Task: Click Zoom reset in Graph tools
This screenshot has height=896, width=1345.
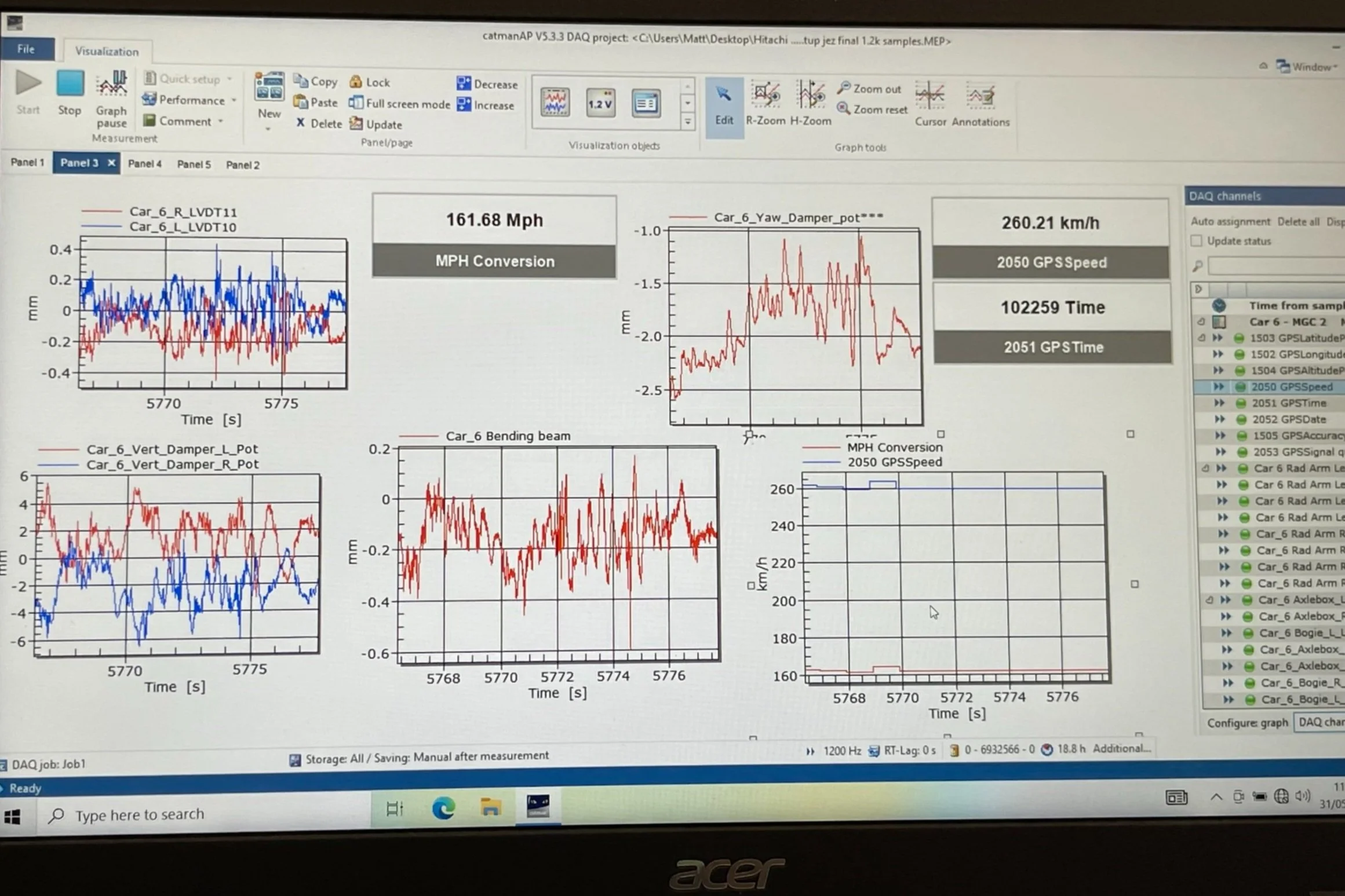Action: [x=872, y=109]
